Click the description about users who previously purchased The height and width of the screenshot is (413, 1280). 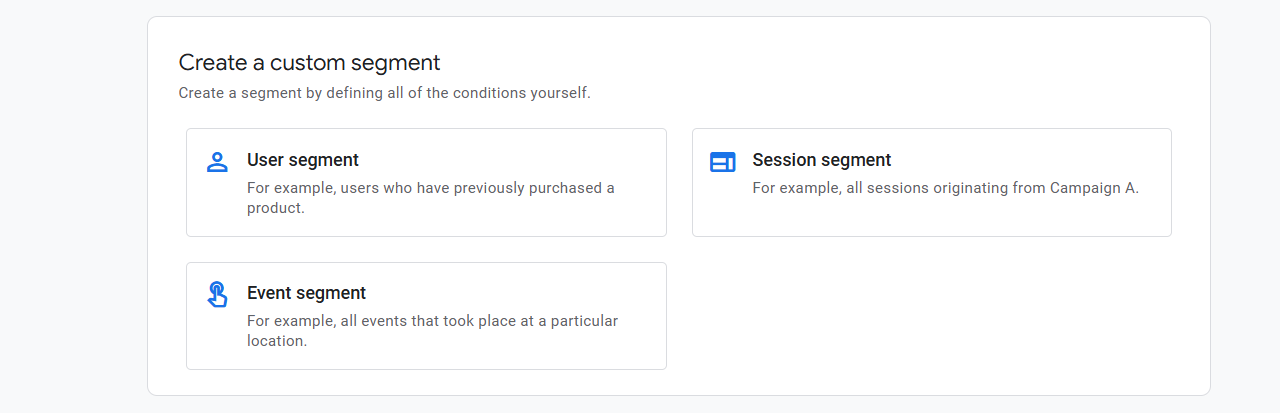click(x=431, y=198)
